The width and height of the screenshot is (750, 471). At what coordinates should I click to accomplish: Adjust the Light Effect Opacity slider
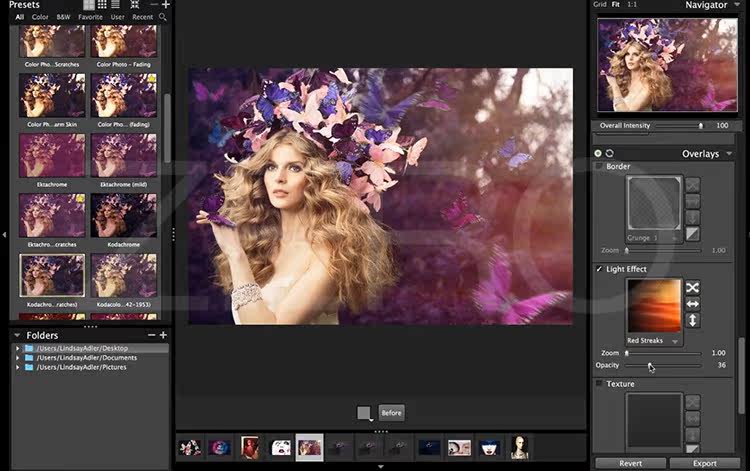coord(649,365)
